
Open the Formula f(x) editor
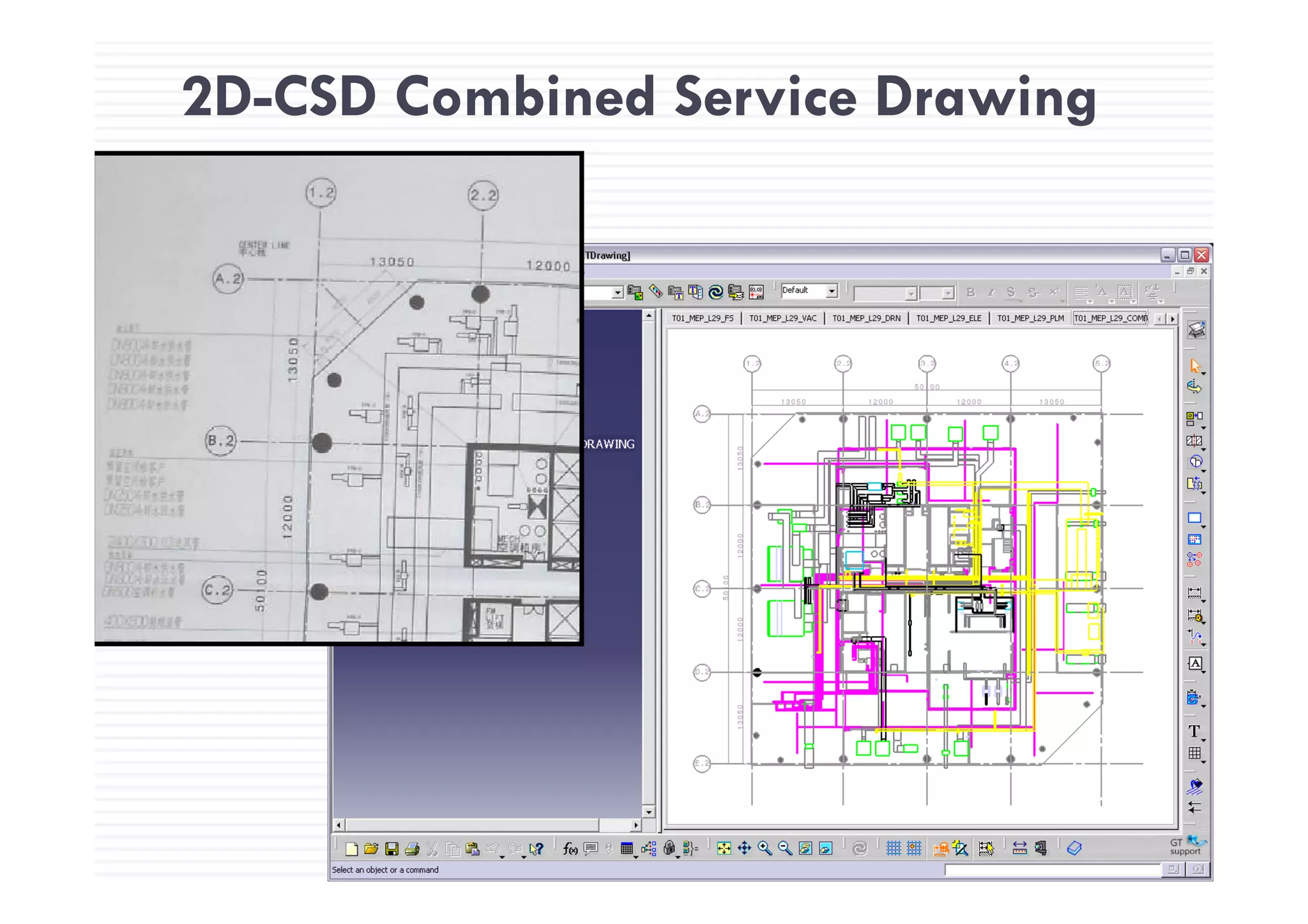(x=570, y=849)
